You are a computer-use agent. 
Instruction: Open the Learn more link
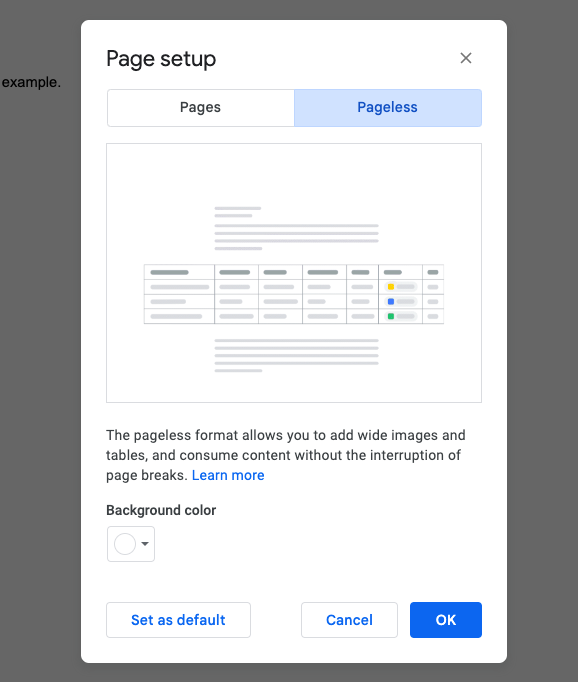pyautogui.click(x=228, y=475)
